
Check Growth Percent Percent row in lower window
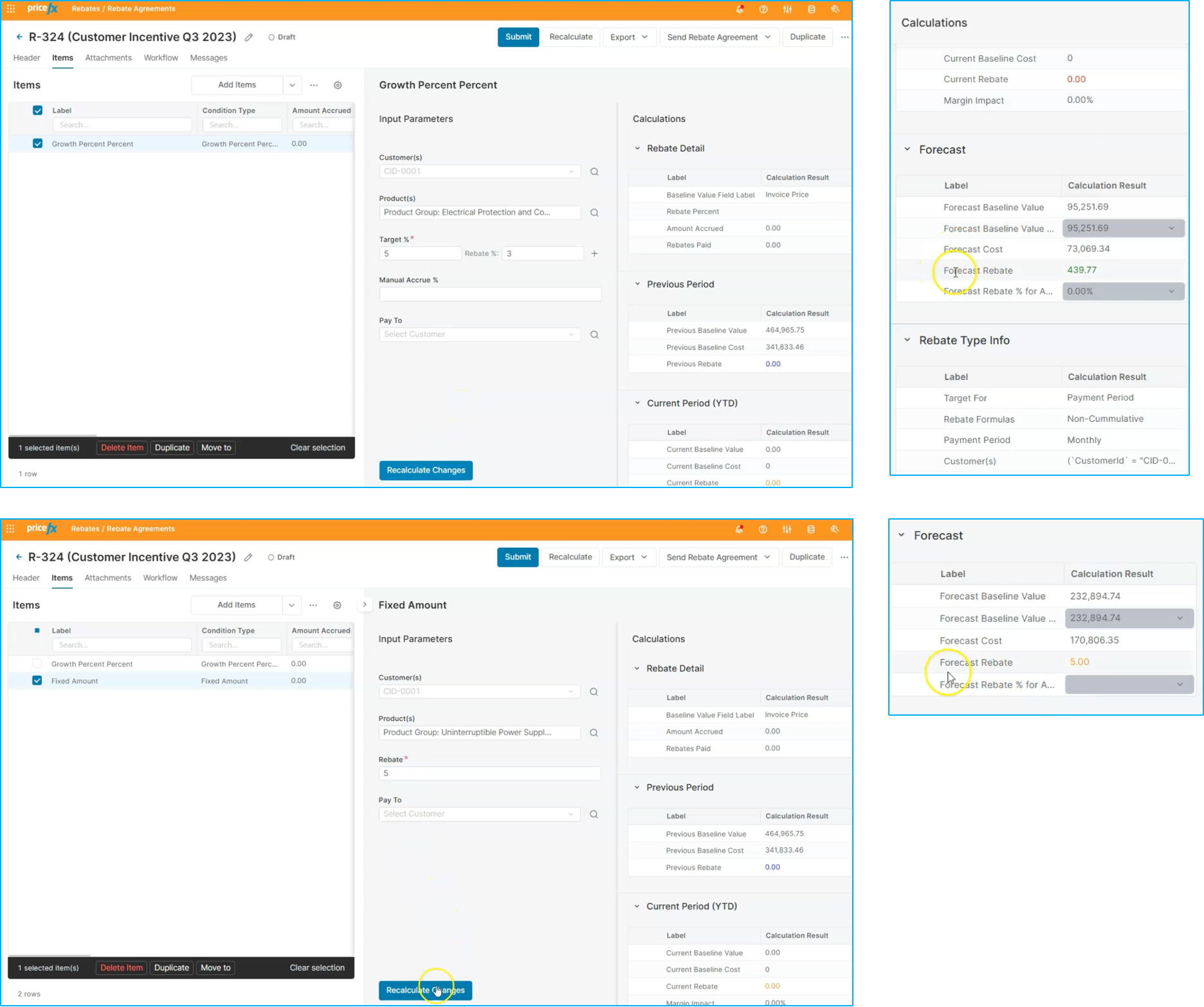[x=37, y=664]
